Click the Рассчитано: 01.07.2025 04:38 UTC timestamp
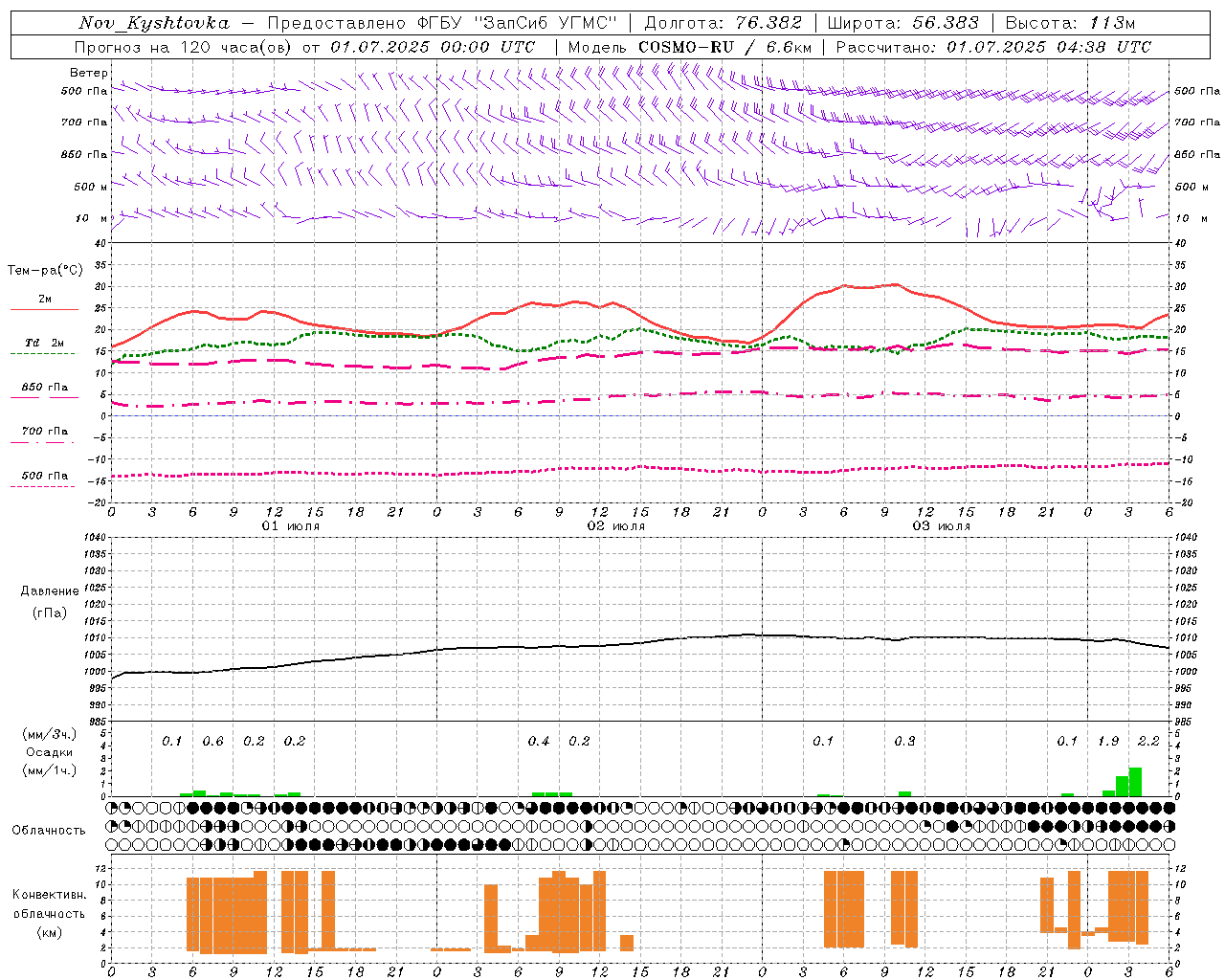Image resolution: width=1225 pixels, height=980 pixels. coord(993,47)
